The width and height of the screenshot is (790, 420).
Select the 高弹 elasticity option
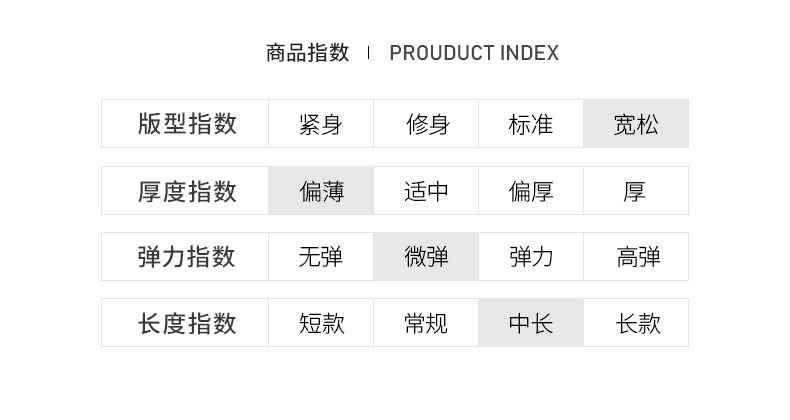[636, 257]
